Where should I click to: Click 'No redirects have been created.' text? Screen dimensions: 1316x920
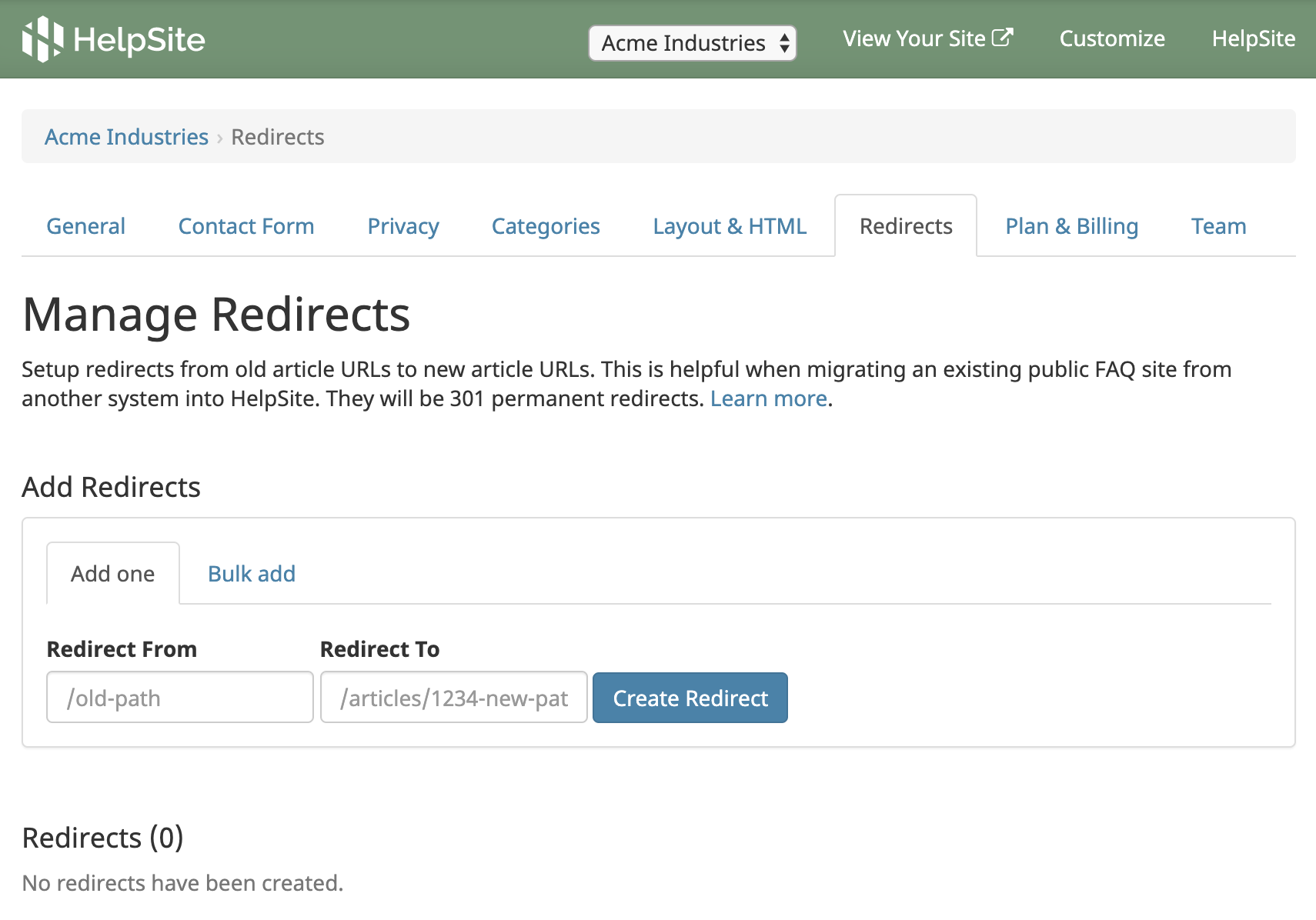[182, 883]
